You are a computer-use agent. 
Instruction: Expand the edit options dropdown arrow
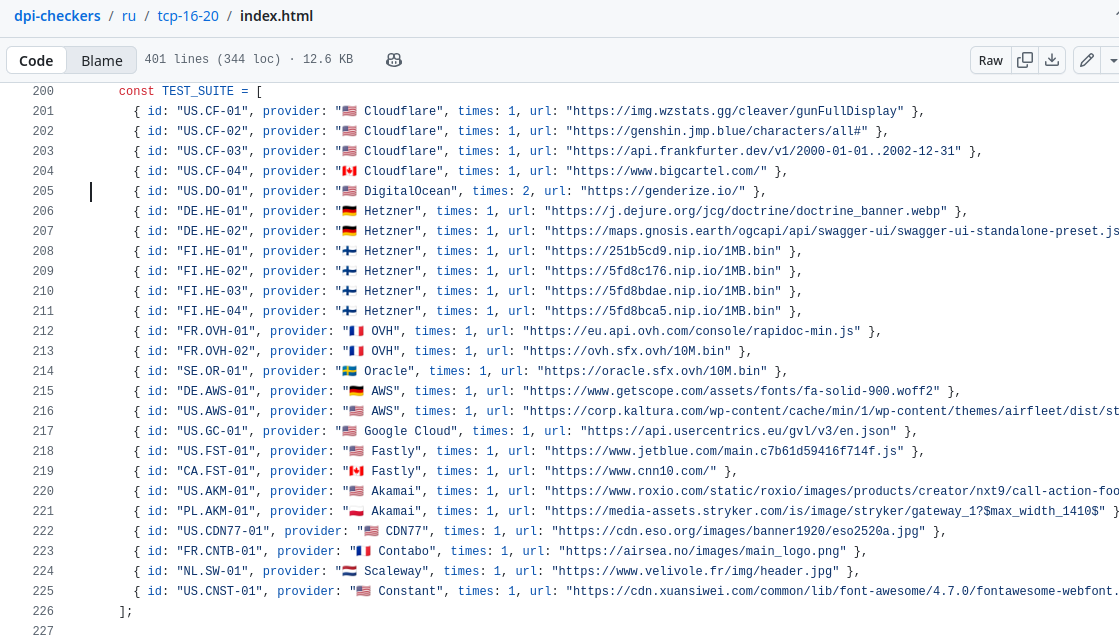point(1112,60)
